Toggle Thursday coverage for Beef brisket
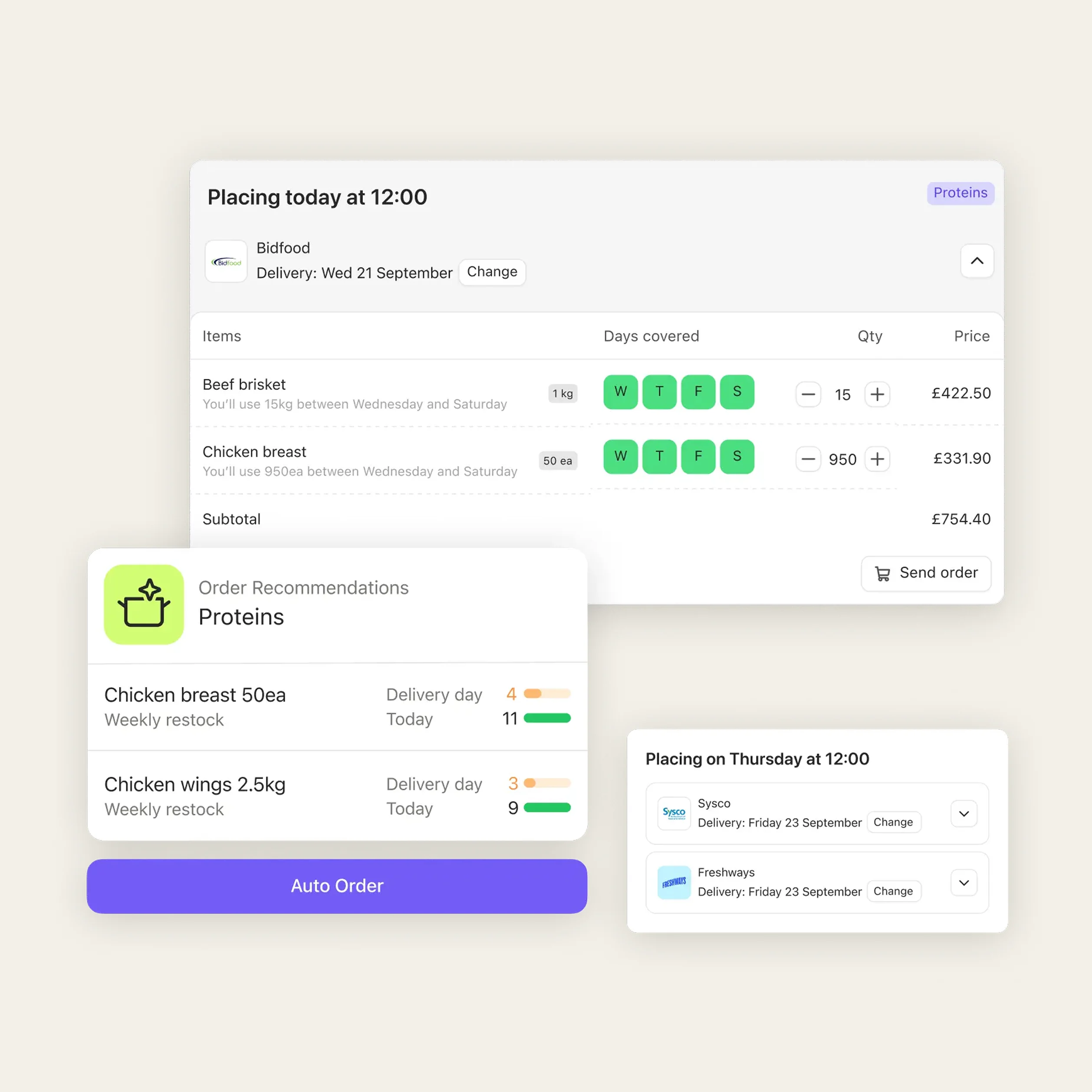The width and height of the screenshot is (1092, 1092). click(660, 391)
